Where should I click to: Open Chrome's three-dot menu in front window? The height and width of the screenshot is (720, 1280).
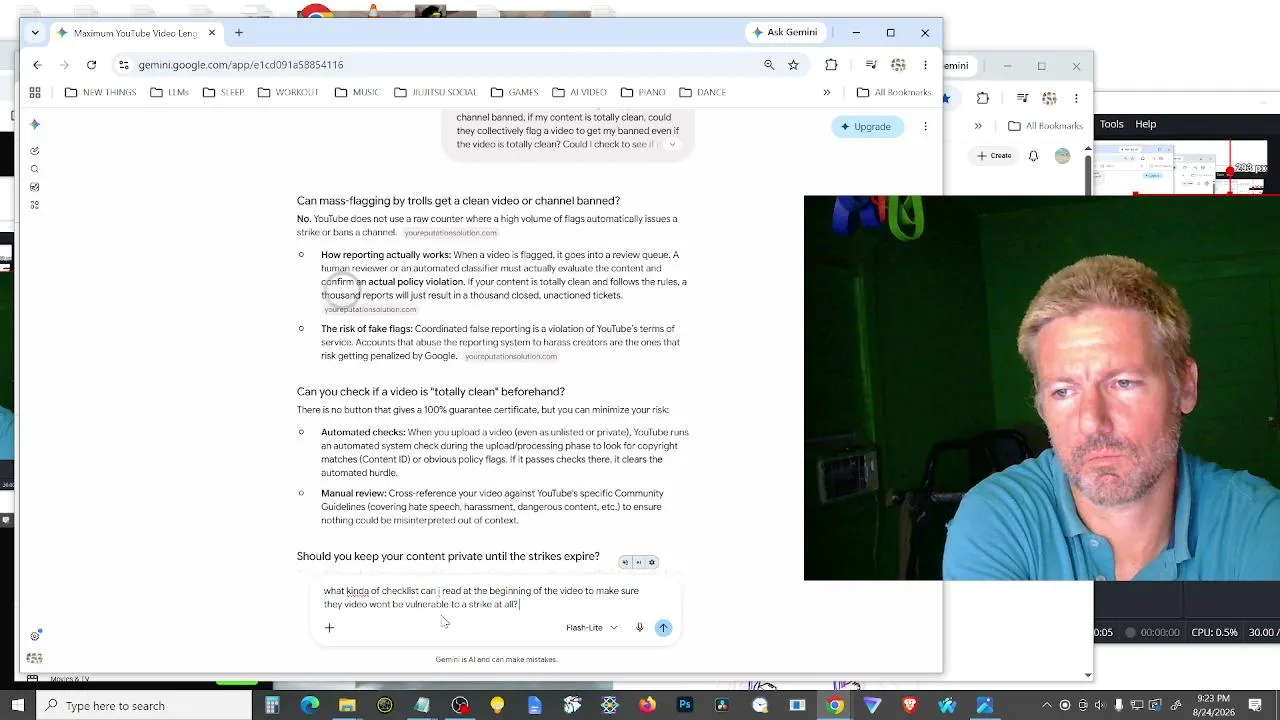click(925, 65)
